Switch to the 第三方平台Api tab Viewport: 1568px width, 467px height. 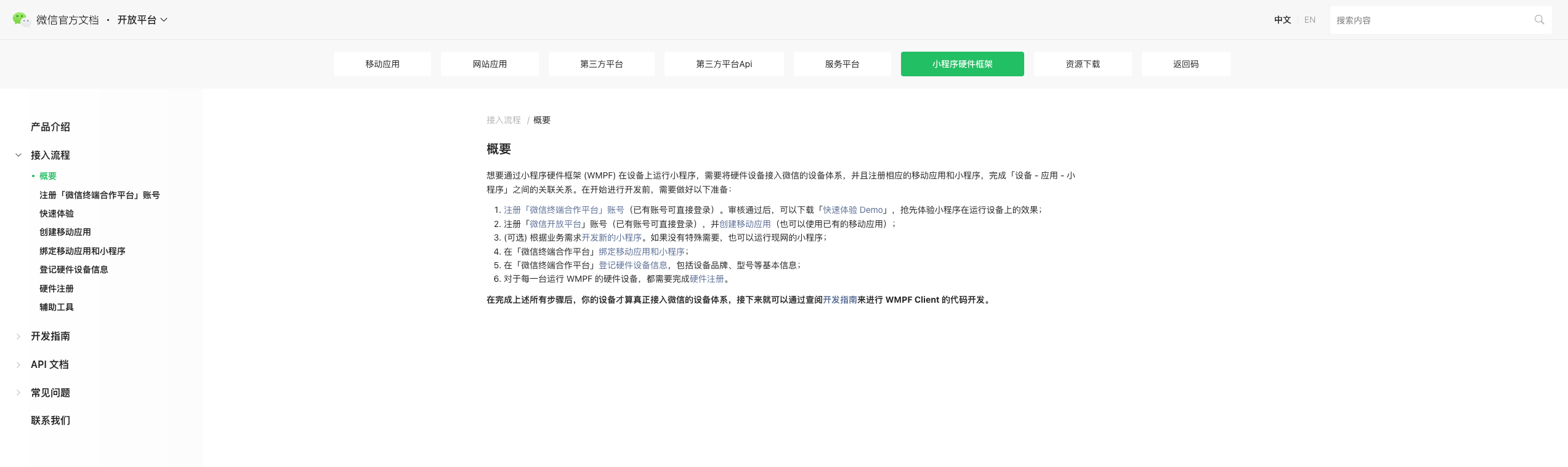(724, 64)
